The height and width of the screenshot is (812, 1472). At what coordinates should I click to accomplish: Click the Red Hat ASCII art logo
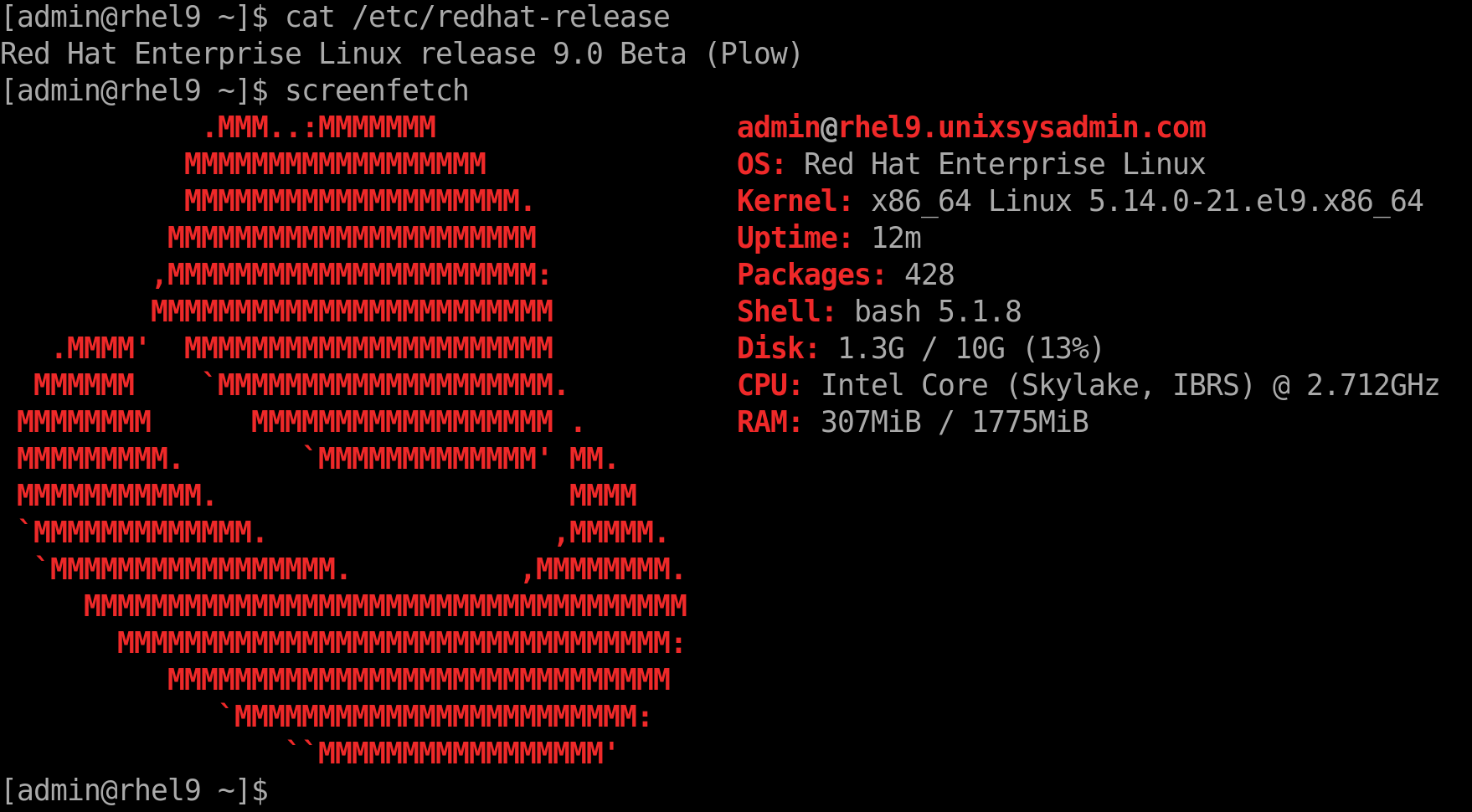click(352, 440)
